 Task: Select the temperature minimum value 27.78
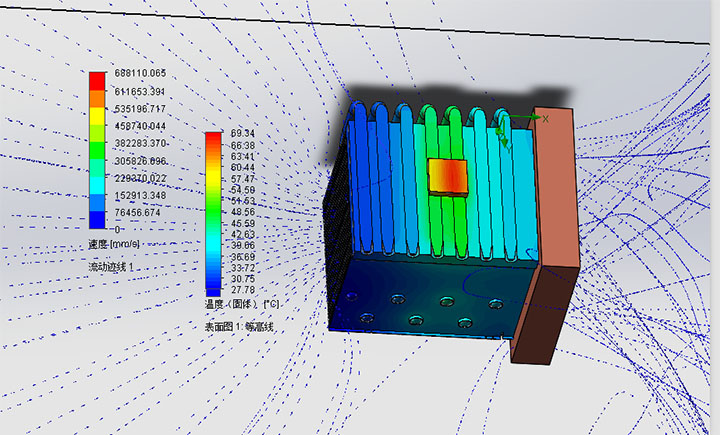(242, 291)
